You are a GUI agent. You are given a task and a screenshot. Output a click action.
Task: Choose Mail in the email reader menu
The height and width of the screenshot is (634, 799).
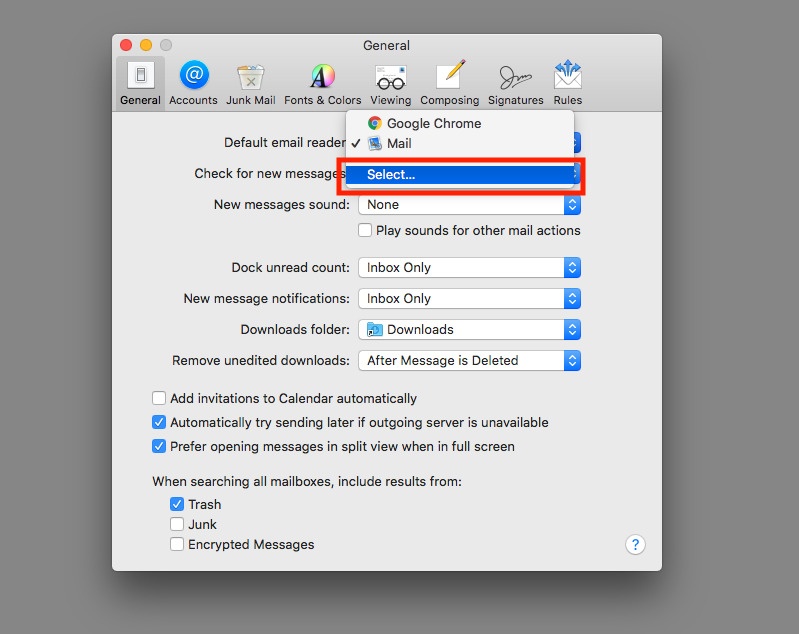tap(460, 144)
